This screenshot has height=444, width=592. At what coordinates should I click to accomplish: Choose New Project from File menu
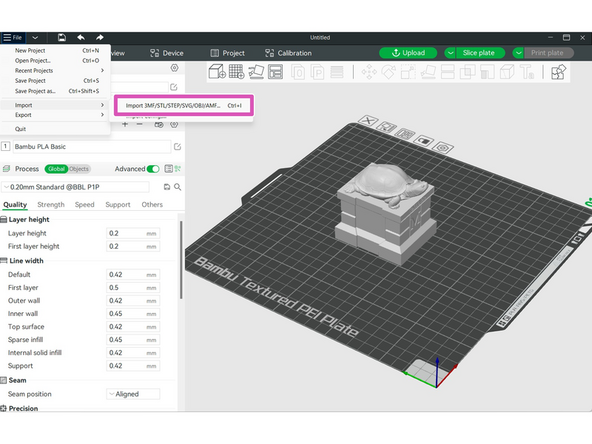point(56,50)
